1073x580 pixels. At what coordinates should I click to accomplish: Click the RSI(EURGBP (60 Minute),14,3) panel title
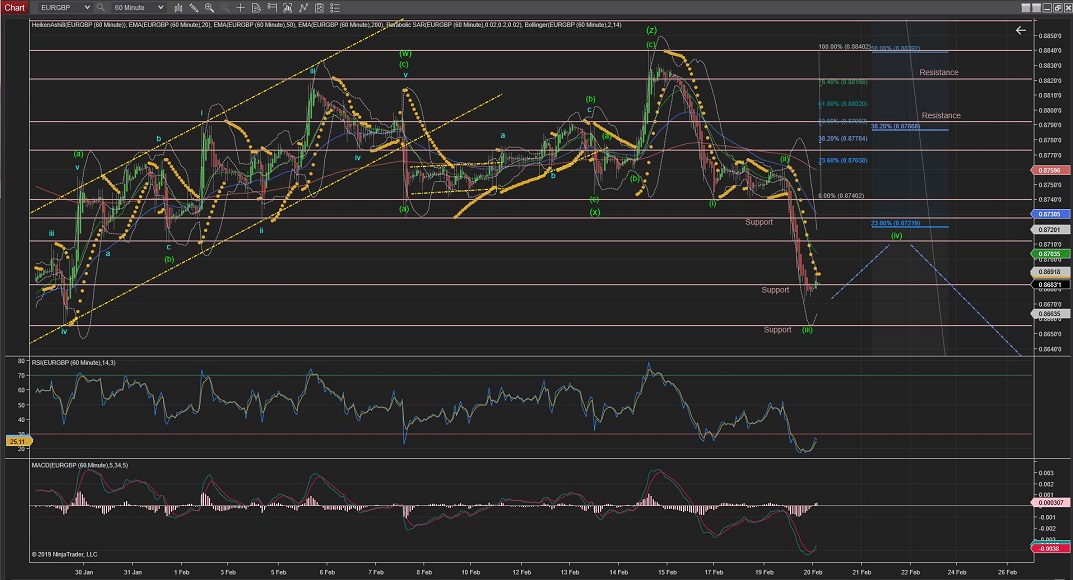click(x=73, y=362)
